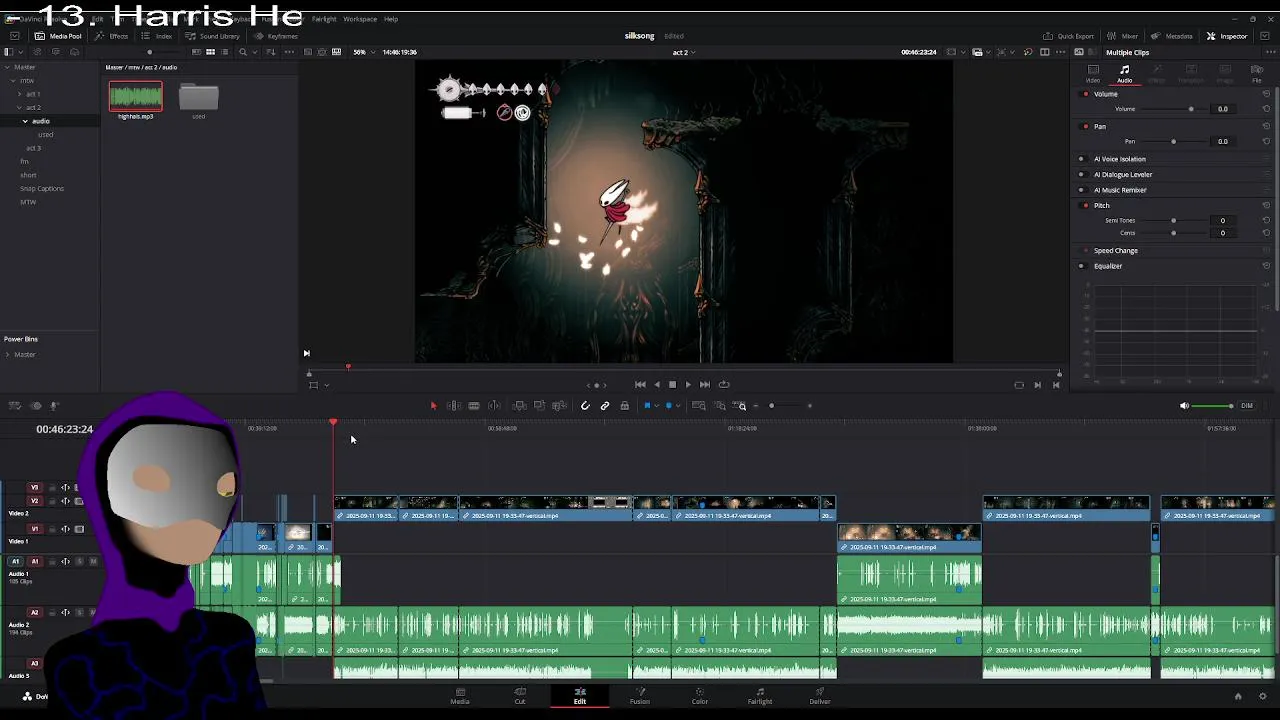This screenshot has height=720, width=1280.
Task: Play the timeline forward
Action: pyautogui.click(x=688, y=384)
